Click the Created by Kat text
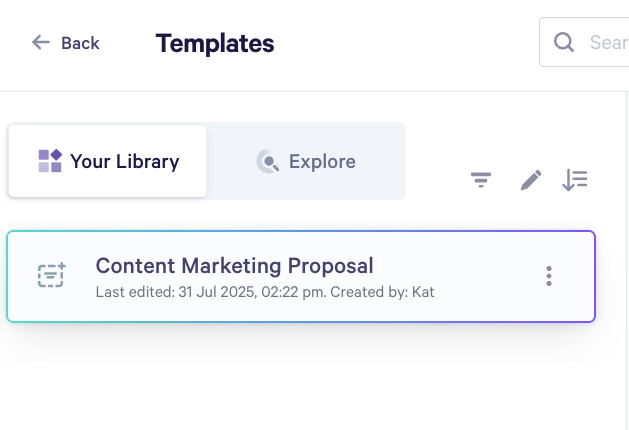This screenshot has width=629, height=430. click(x=382, y=292)
